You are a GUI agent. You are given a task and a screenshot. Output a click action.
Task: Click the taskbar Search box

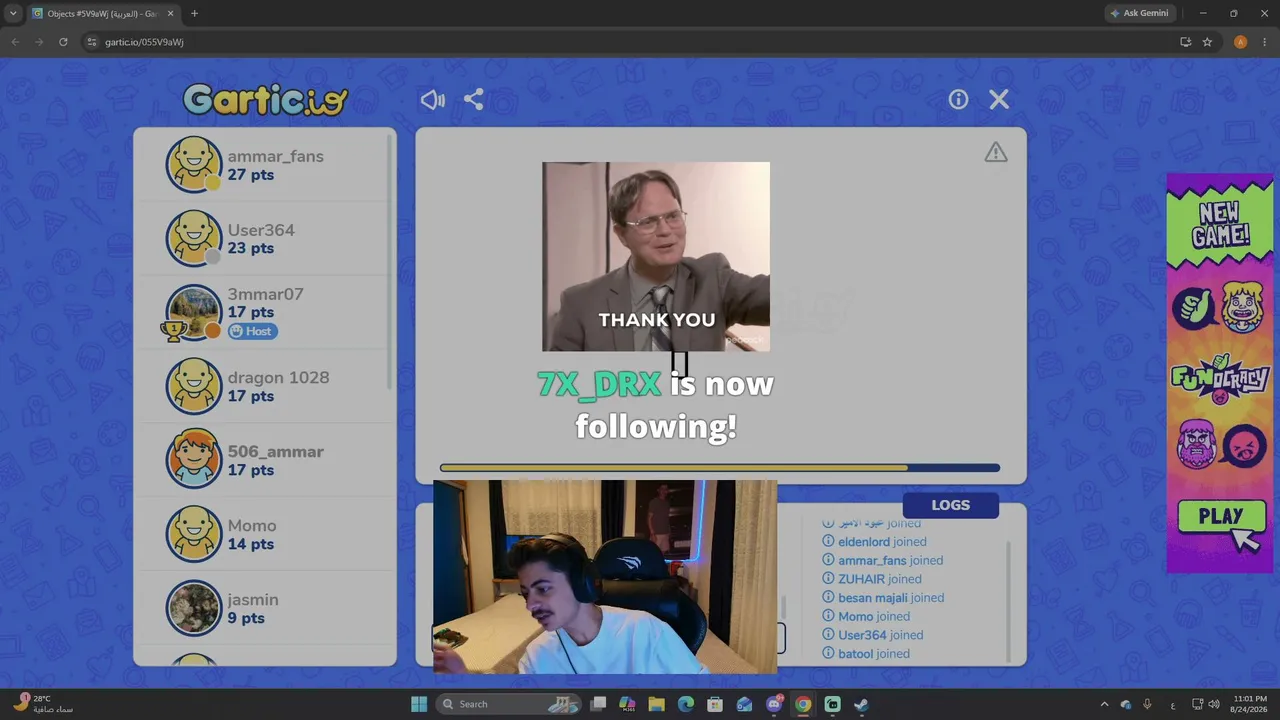click(x=511, y=704)
